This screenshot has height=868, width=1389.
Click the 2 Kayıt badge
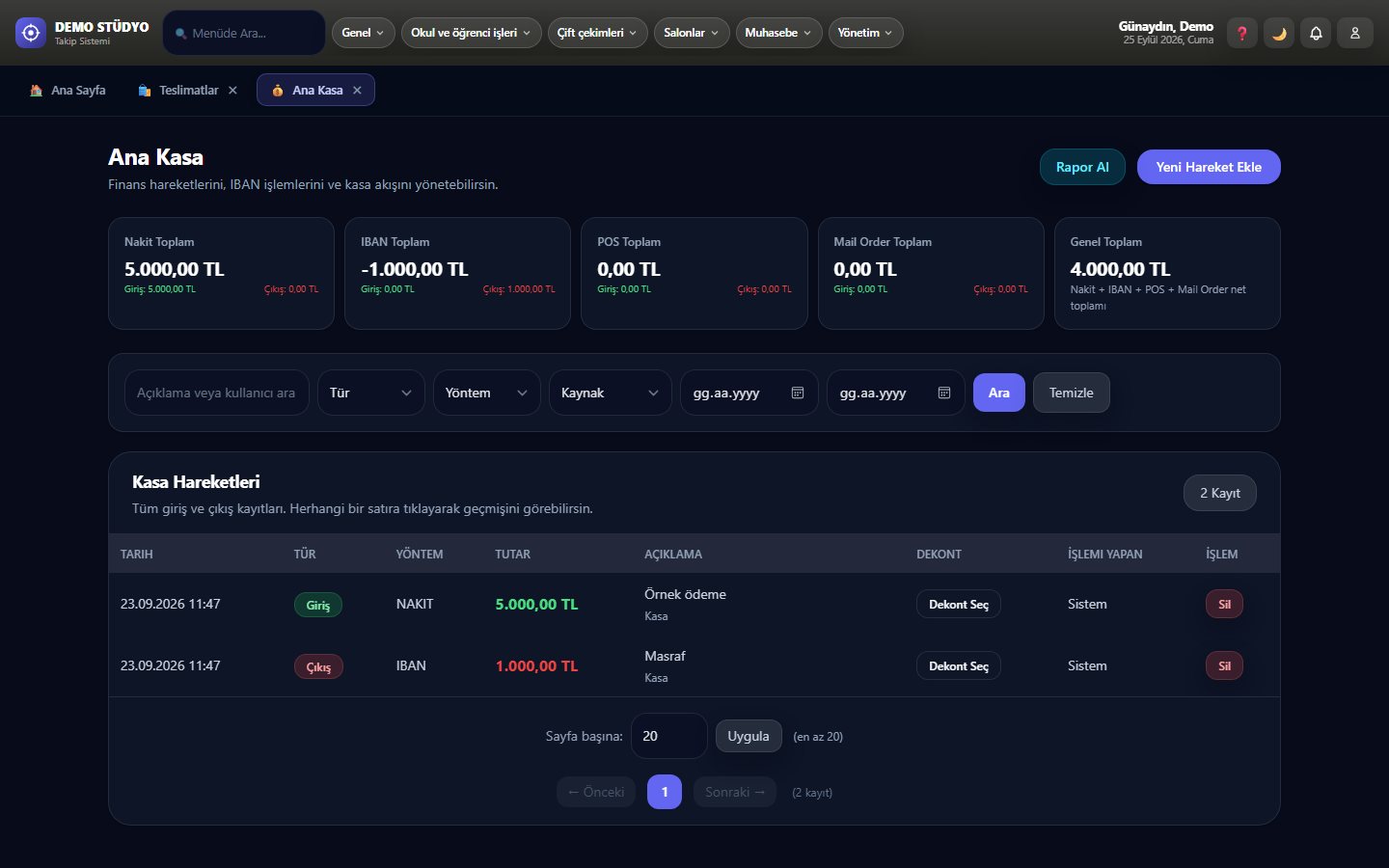click(1219, 493)
